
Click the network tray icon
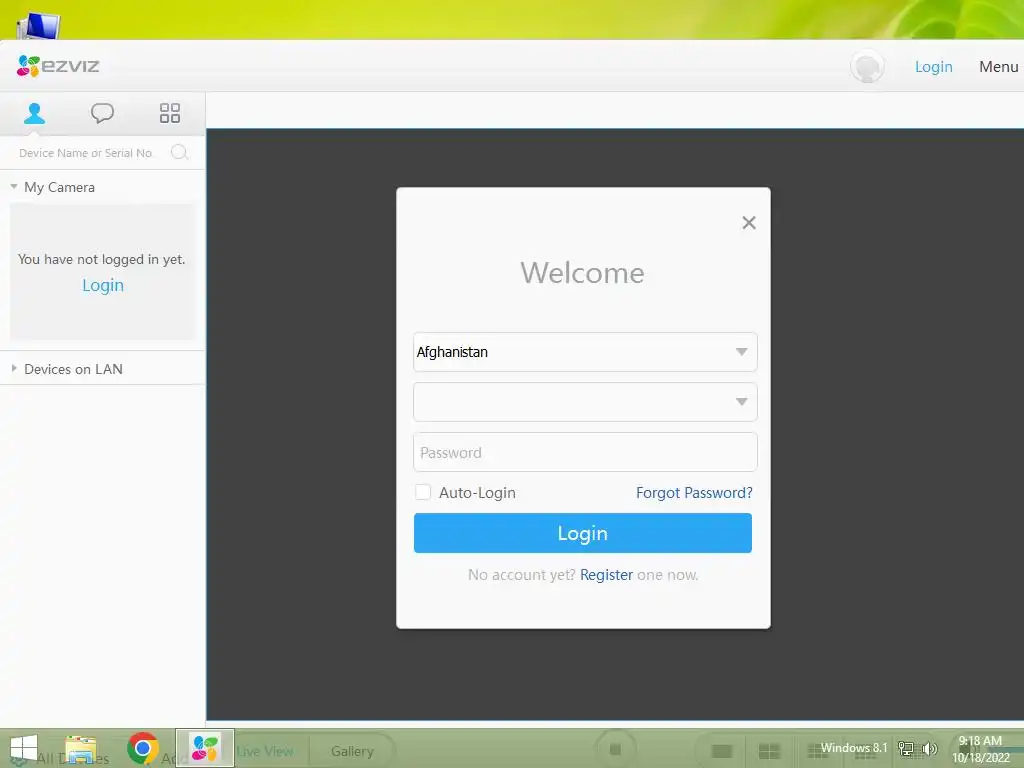[906, 748]
